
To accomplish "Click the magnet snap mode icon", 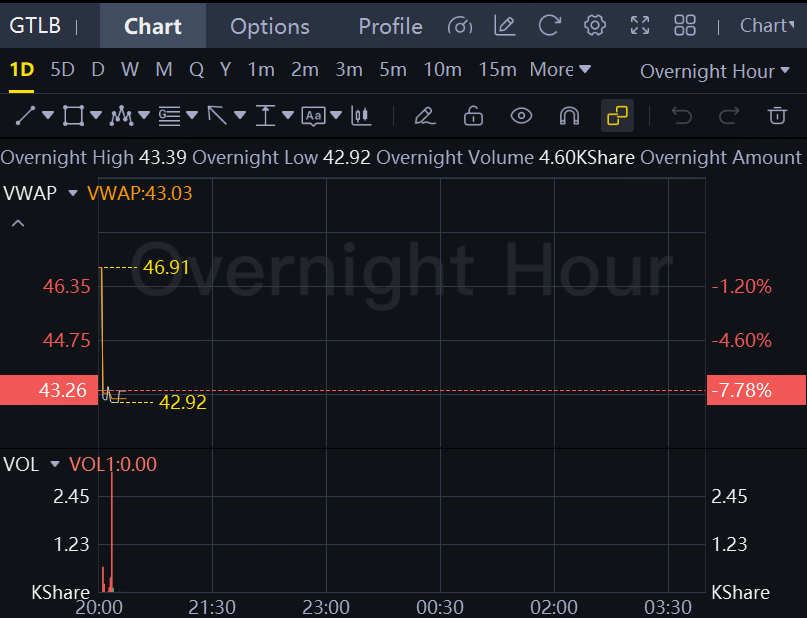I will (569, 116).
